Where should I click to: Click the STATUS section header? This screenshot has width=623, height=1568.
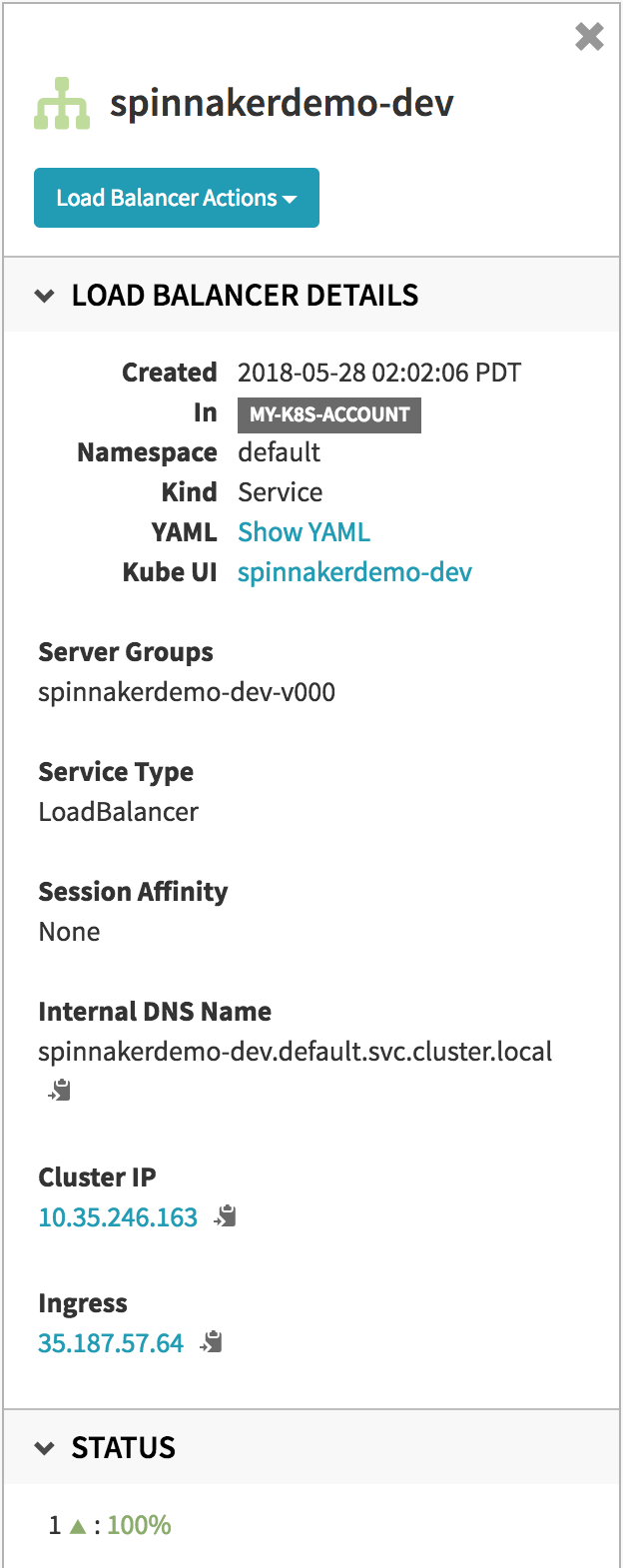(124, 1447)
